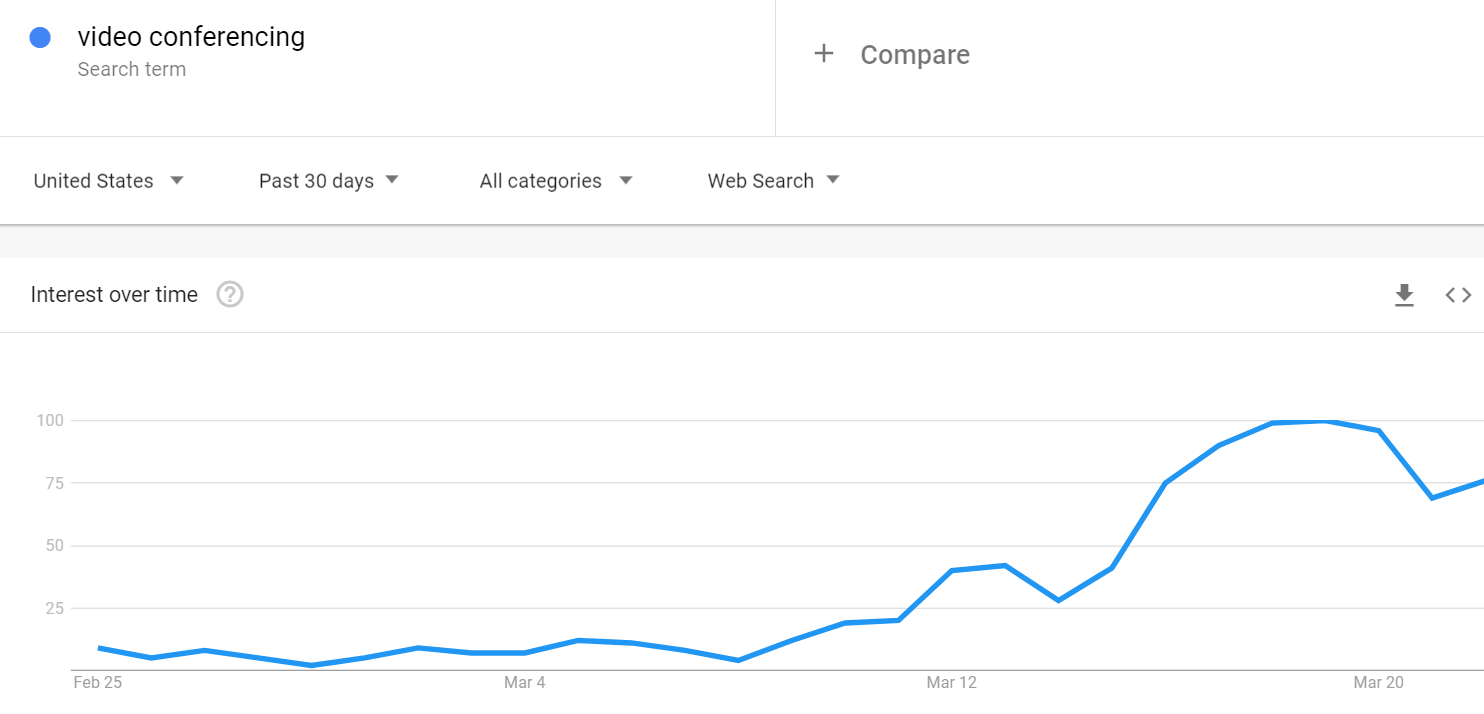Add a comparison term with Compare
This screenshot has height=714, width=1484.
(915, 55)
